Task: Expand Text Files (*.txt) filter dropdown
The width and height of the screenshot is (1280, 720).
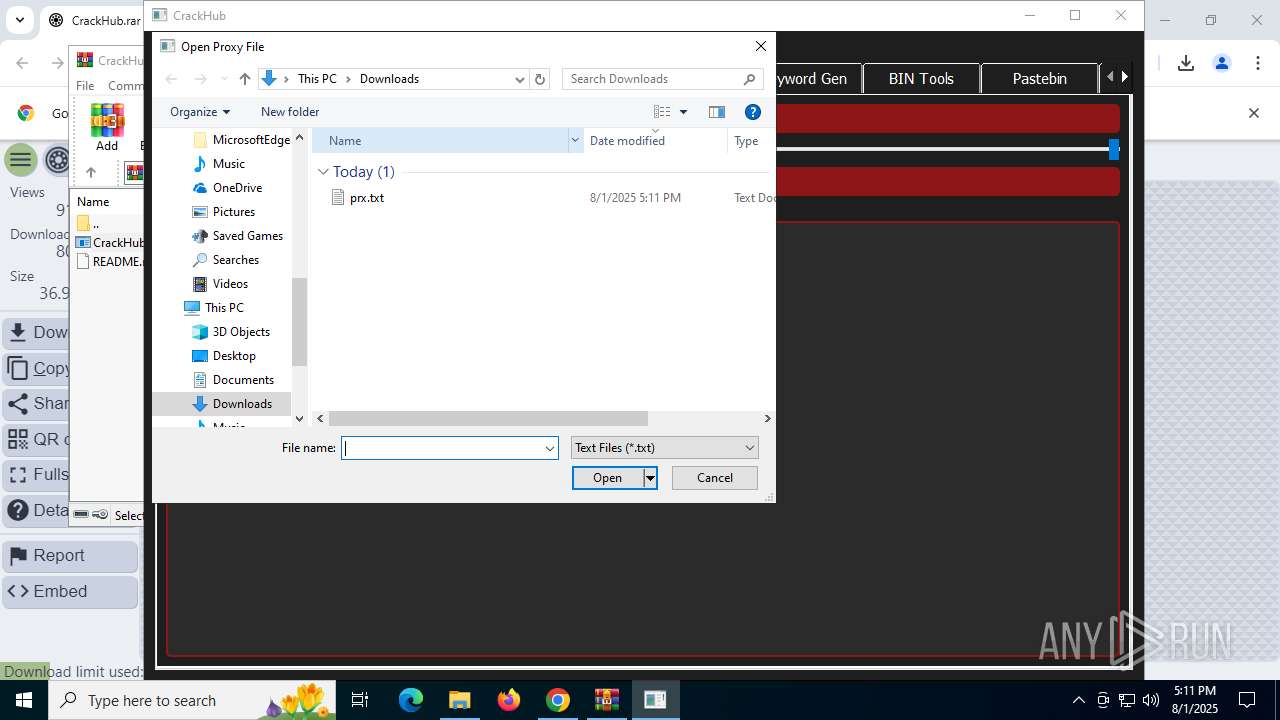Action: pyautogui.click(x=664, y=448)
